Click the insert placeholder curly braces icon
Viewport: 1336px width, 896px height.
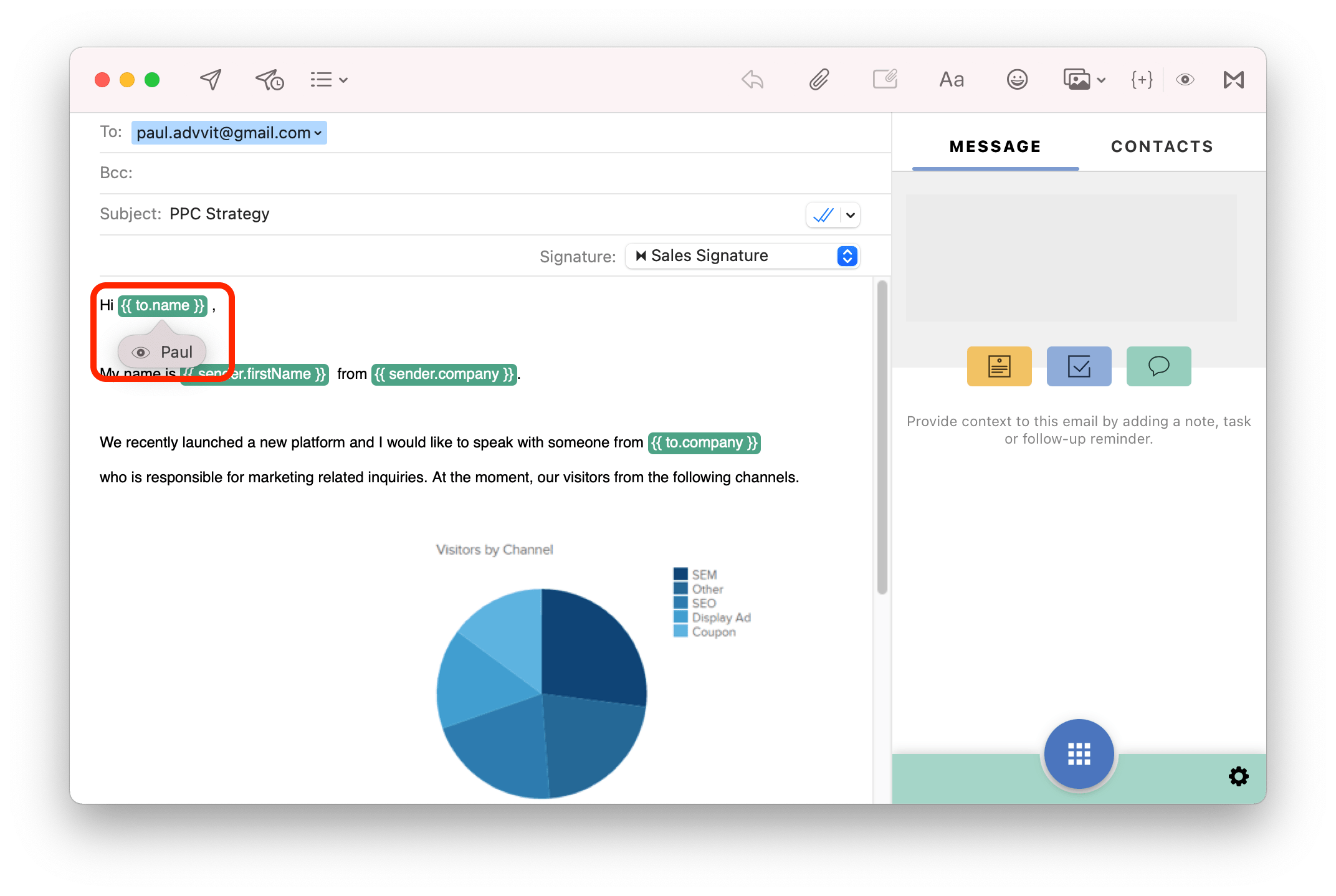[x=1142, y=80]
